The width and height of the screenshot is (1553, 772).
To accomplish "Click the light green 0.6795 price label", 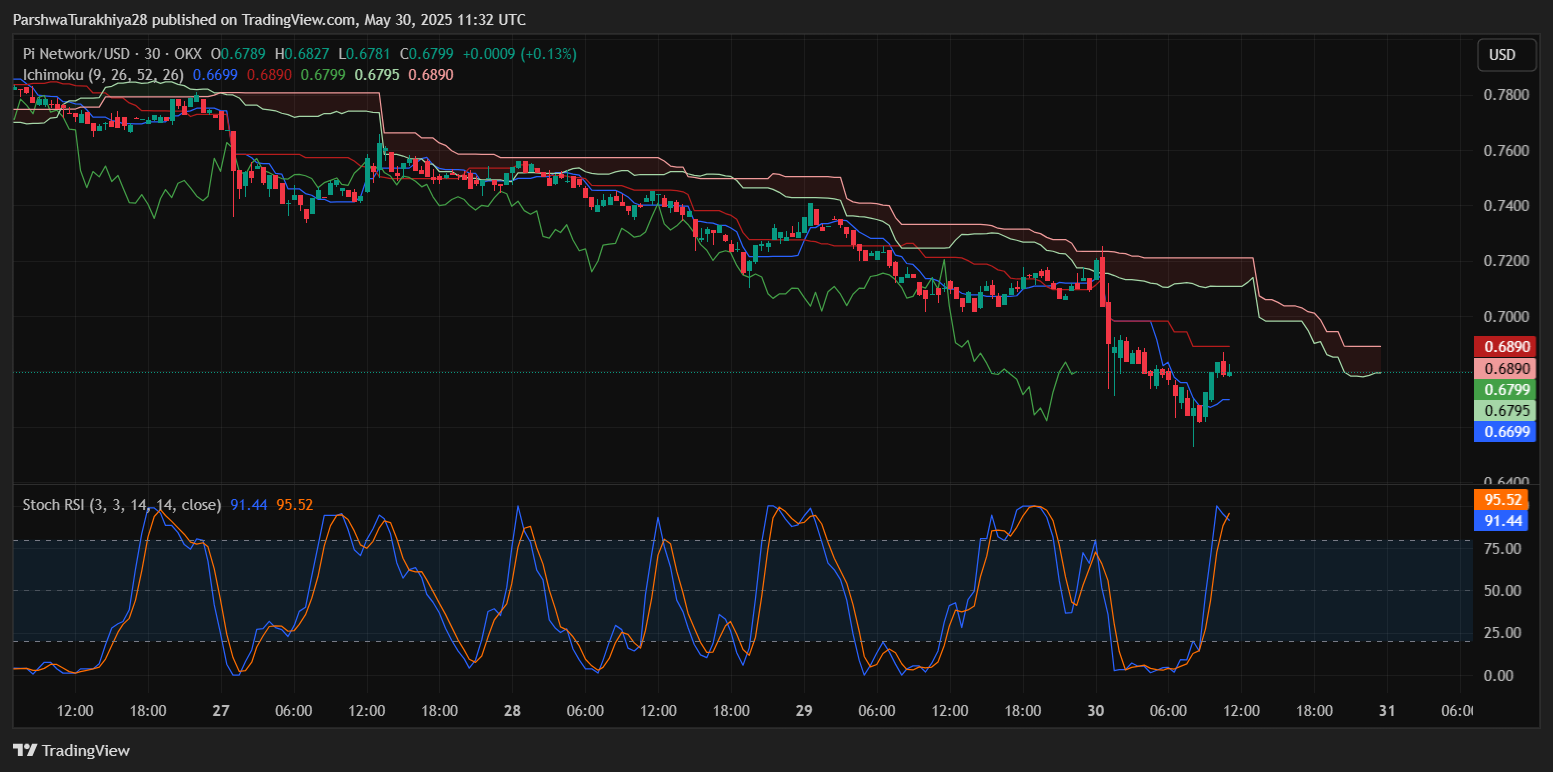I will (1506, 411).
